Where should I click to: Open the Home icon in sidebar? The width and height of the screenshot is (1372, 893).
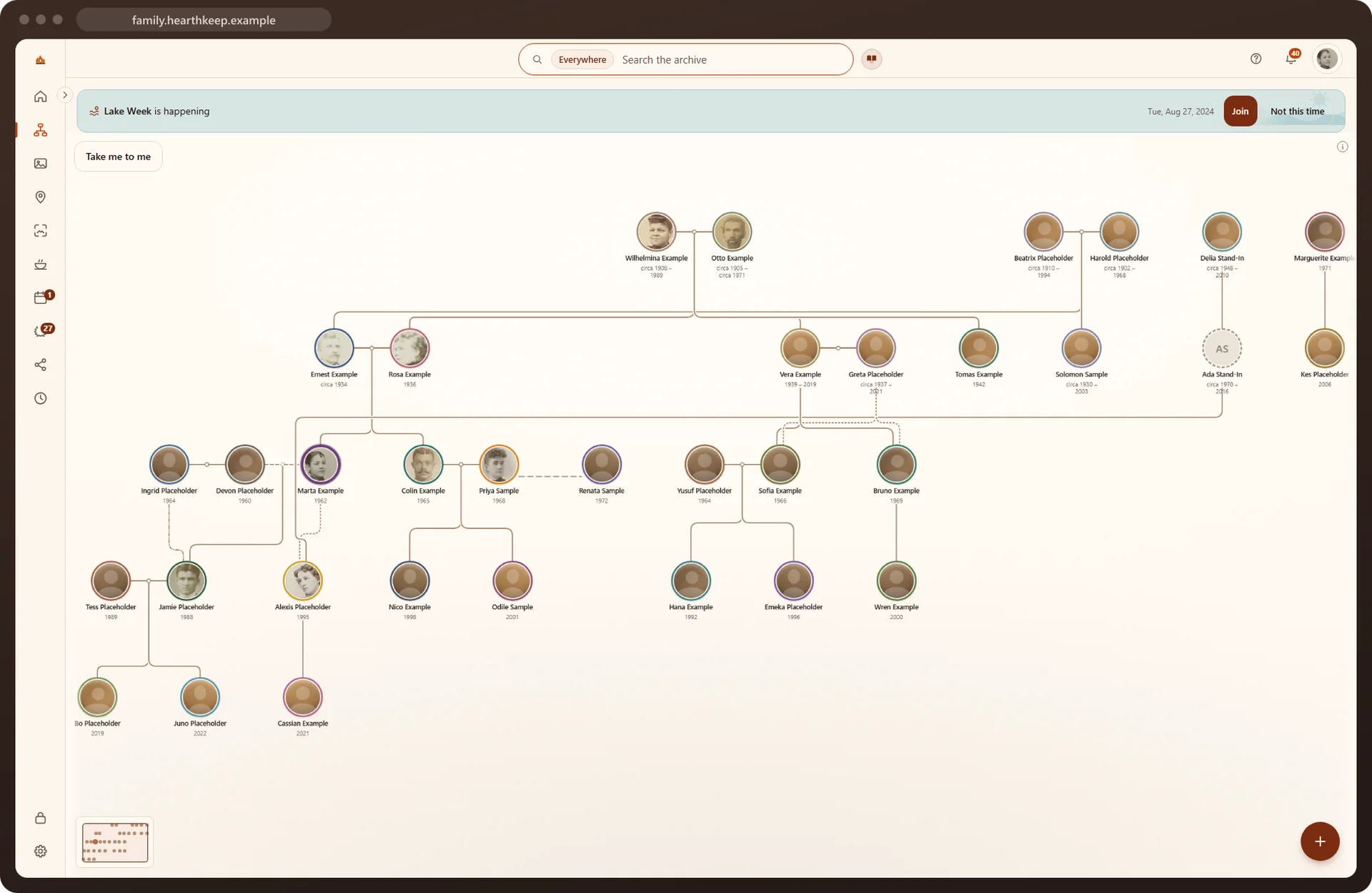click(41, 97)
